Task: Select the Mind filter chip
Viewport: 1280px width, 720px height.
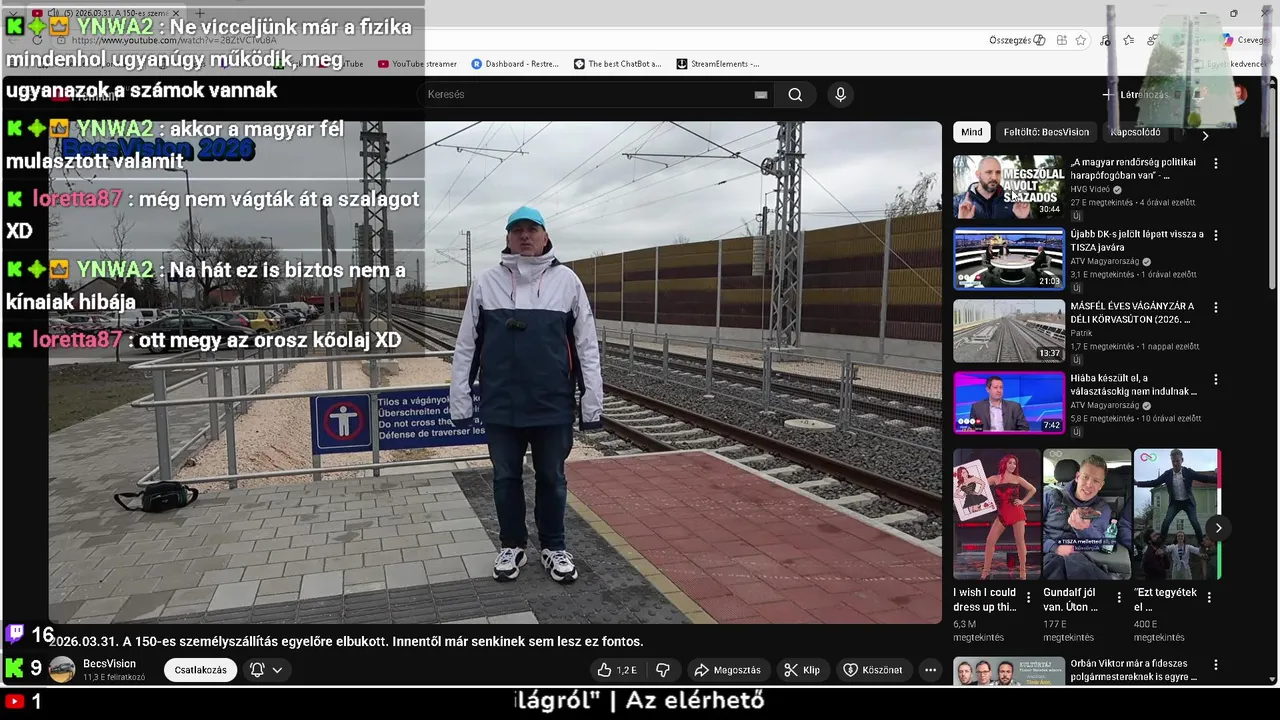Action: pyautogui.click(x=972, y=132)
